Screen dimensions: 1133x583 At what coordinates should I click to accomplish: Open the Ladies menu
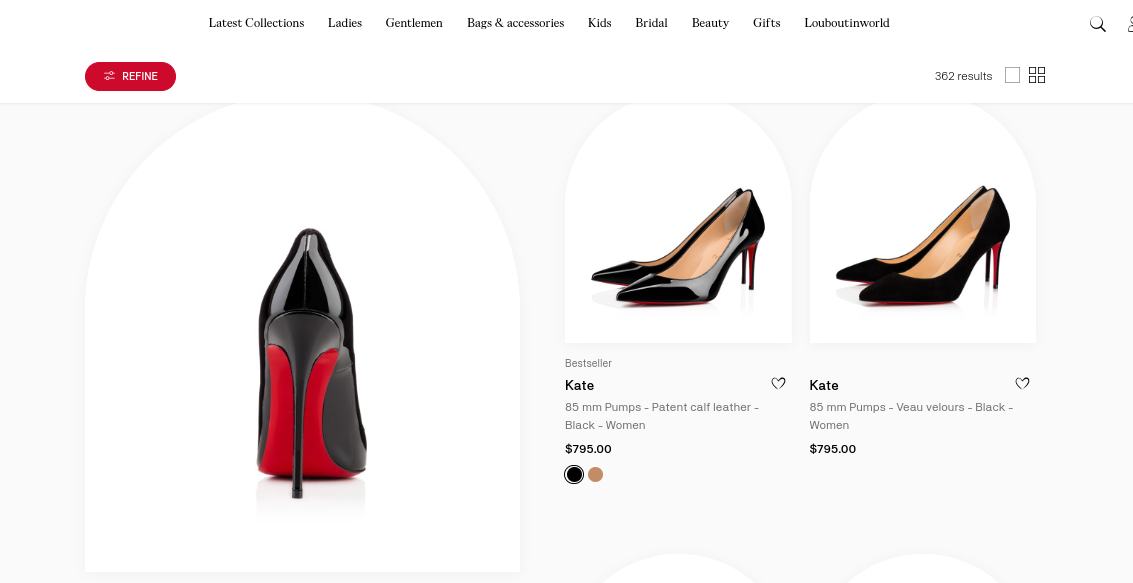pos(345,23)
